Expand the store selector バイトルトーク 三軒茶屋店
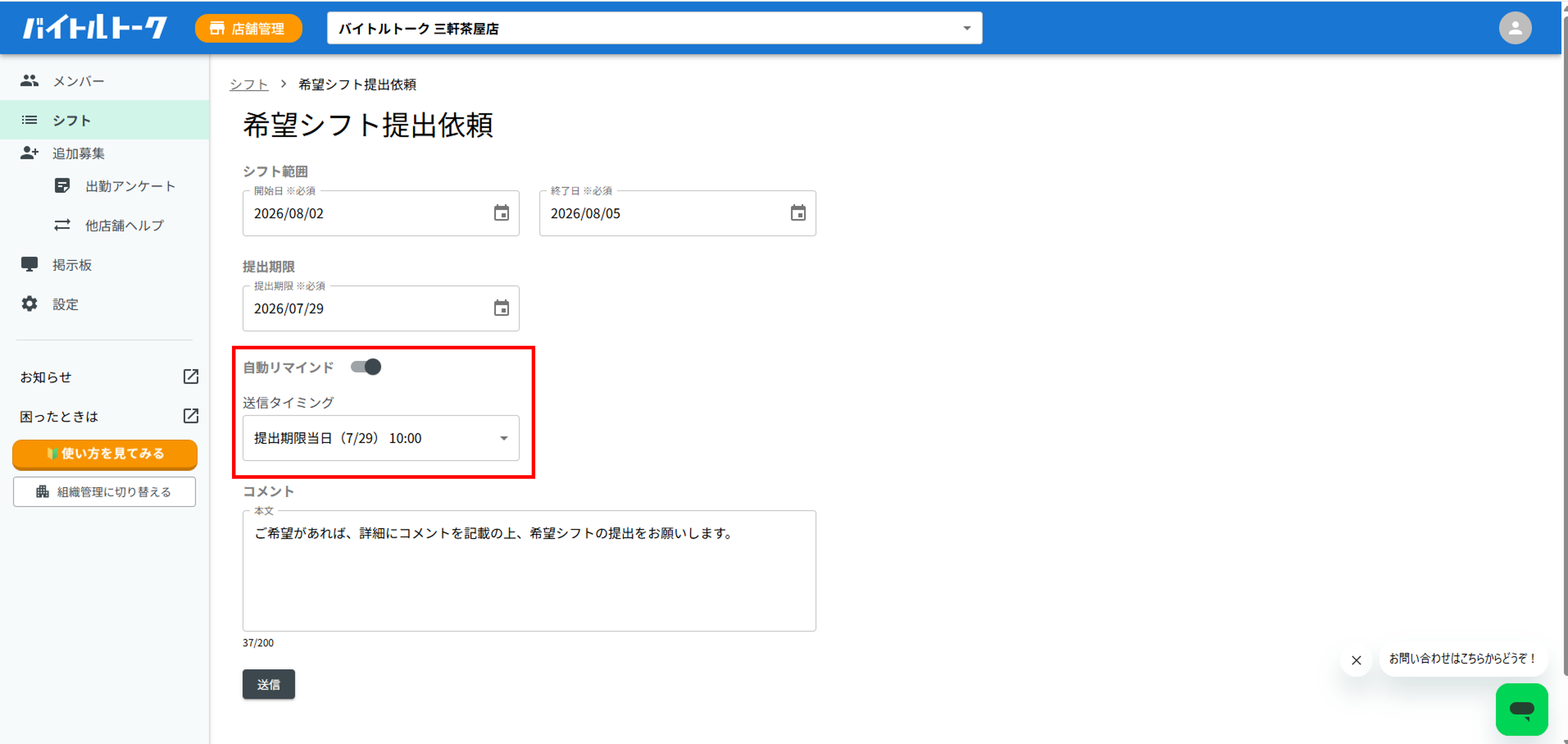 pyautogui.click(x=654, y=28)
